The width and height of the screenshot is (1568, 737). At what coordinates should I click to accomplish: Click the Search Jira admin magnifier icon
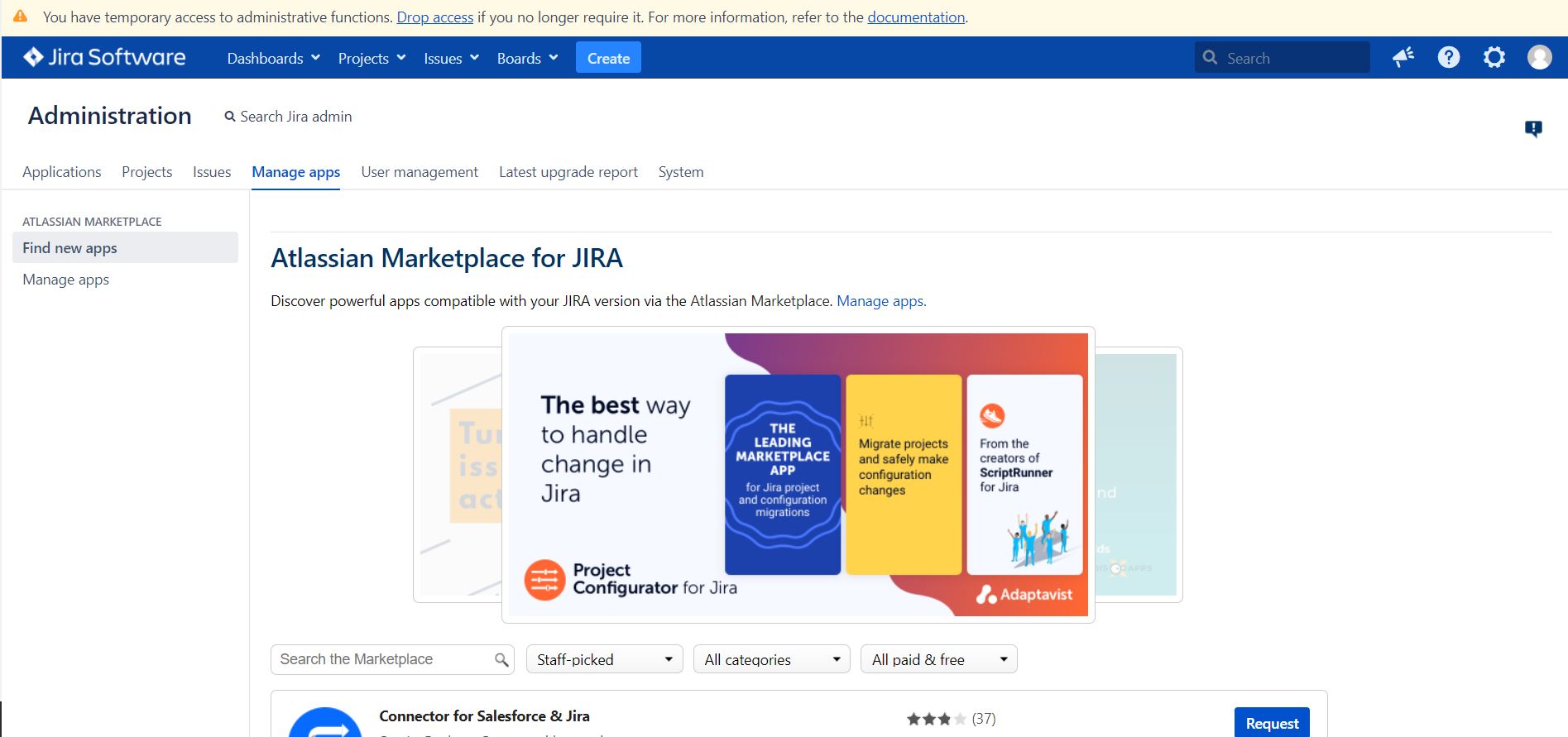tap(230, 117)
